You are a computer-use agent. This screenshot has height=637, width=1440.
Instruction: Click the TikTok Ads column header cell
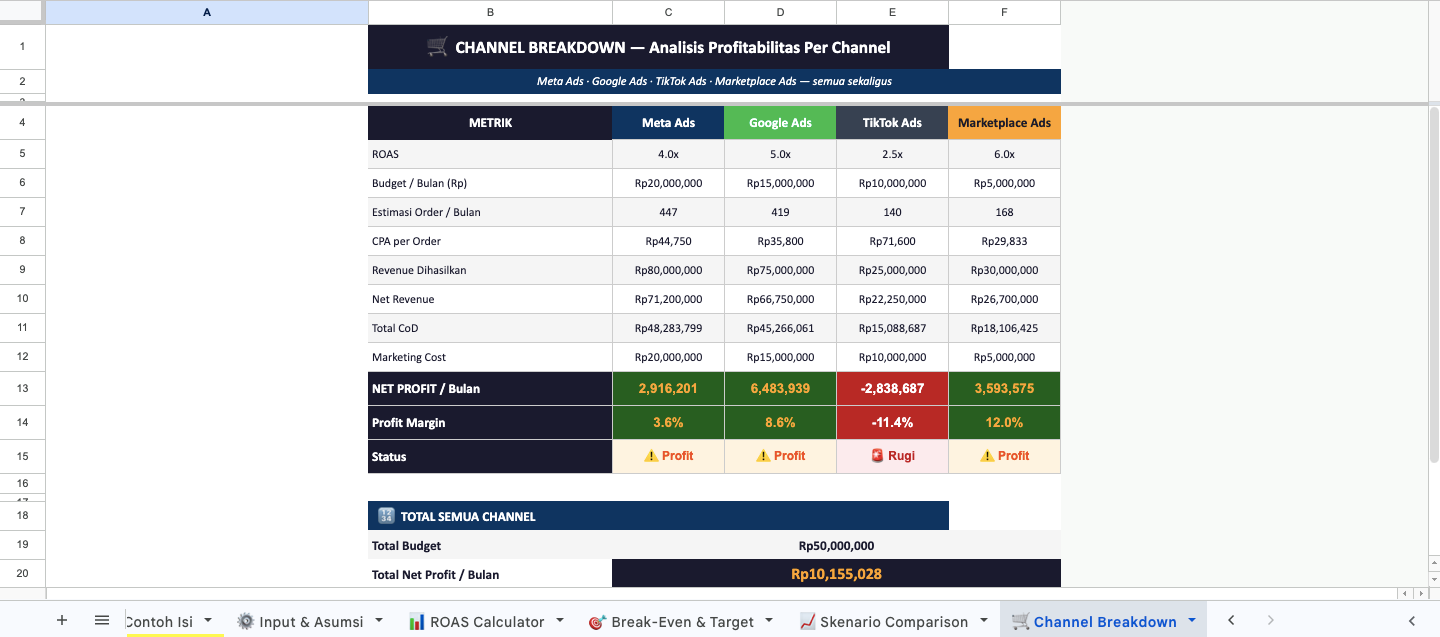[x=892, y=123]
